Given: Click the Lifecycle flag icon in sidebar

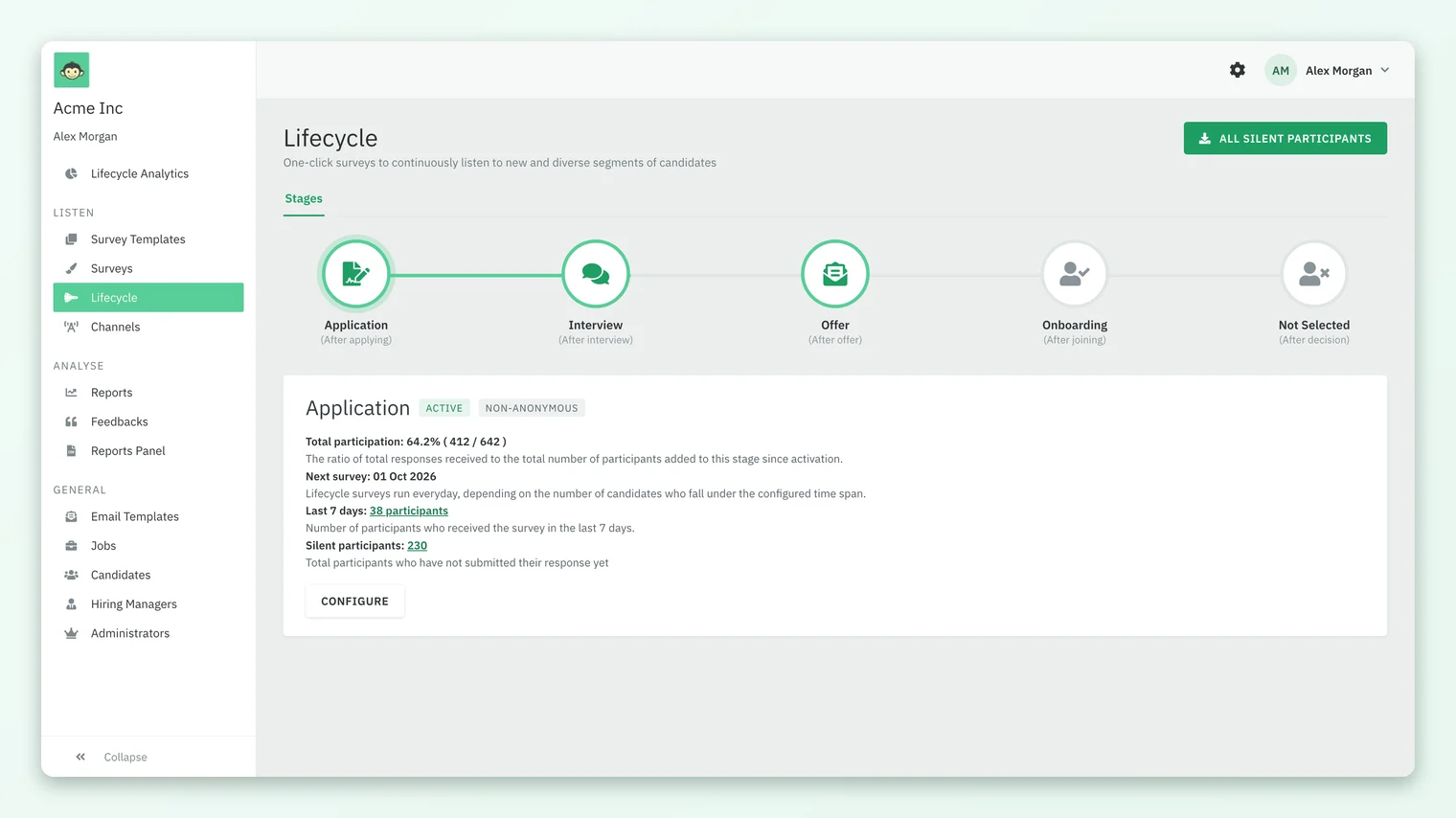Looking at the screenshot, I should [x=71, y=298].
